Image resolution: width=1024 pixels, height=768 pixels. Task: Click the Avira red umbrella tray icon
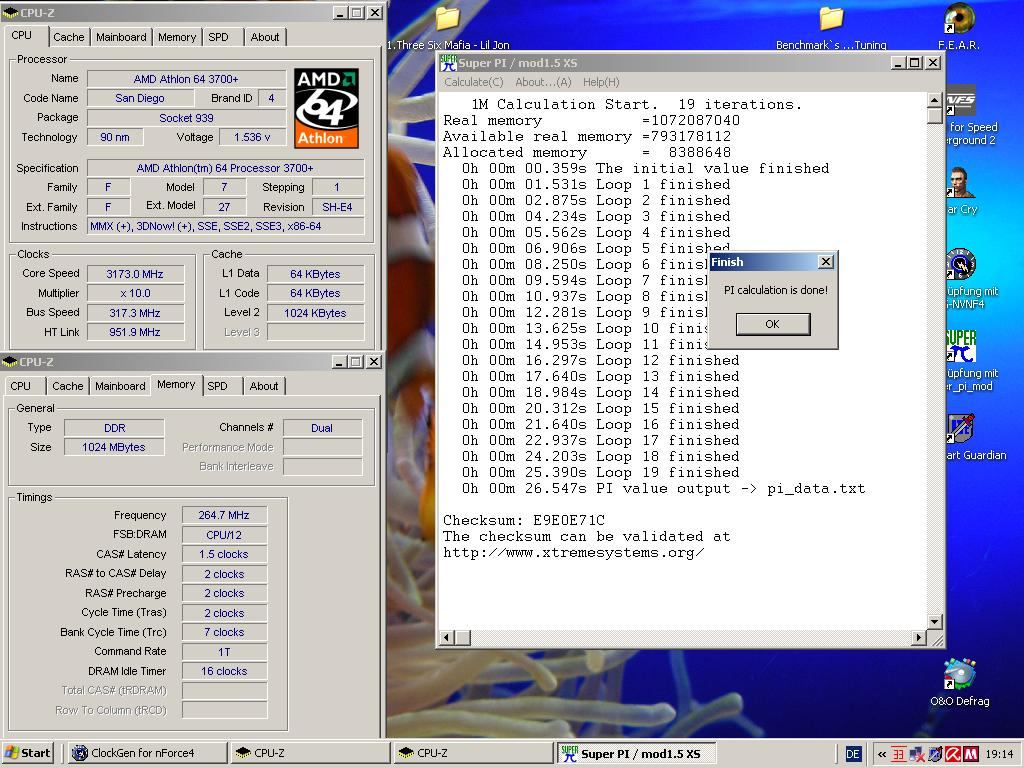[x=953, y=754]
